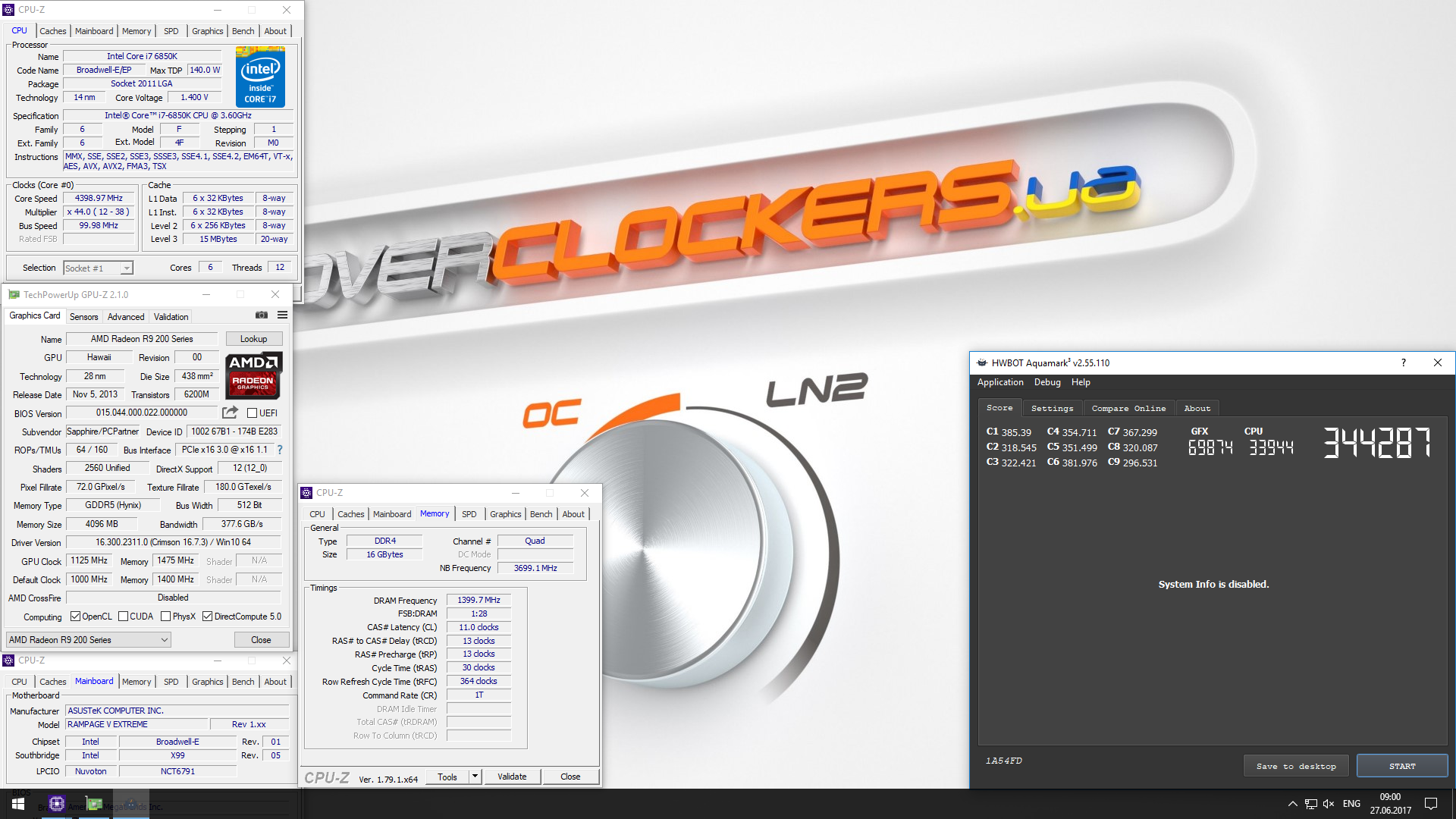This screenshot has height=819, width=1456.
Task: Click the top CPU-Z window title icon
Action: click(9, 10)
